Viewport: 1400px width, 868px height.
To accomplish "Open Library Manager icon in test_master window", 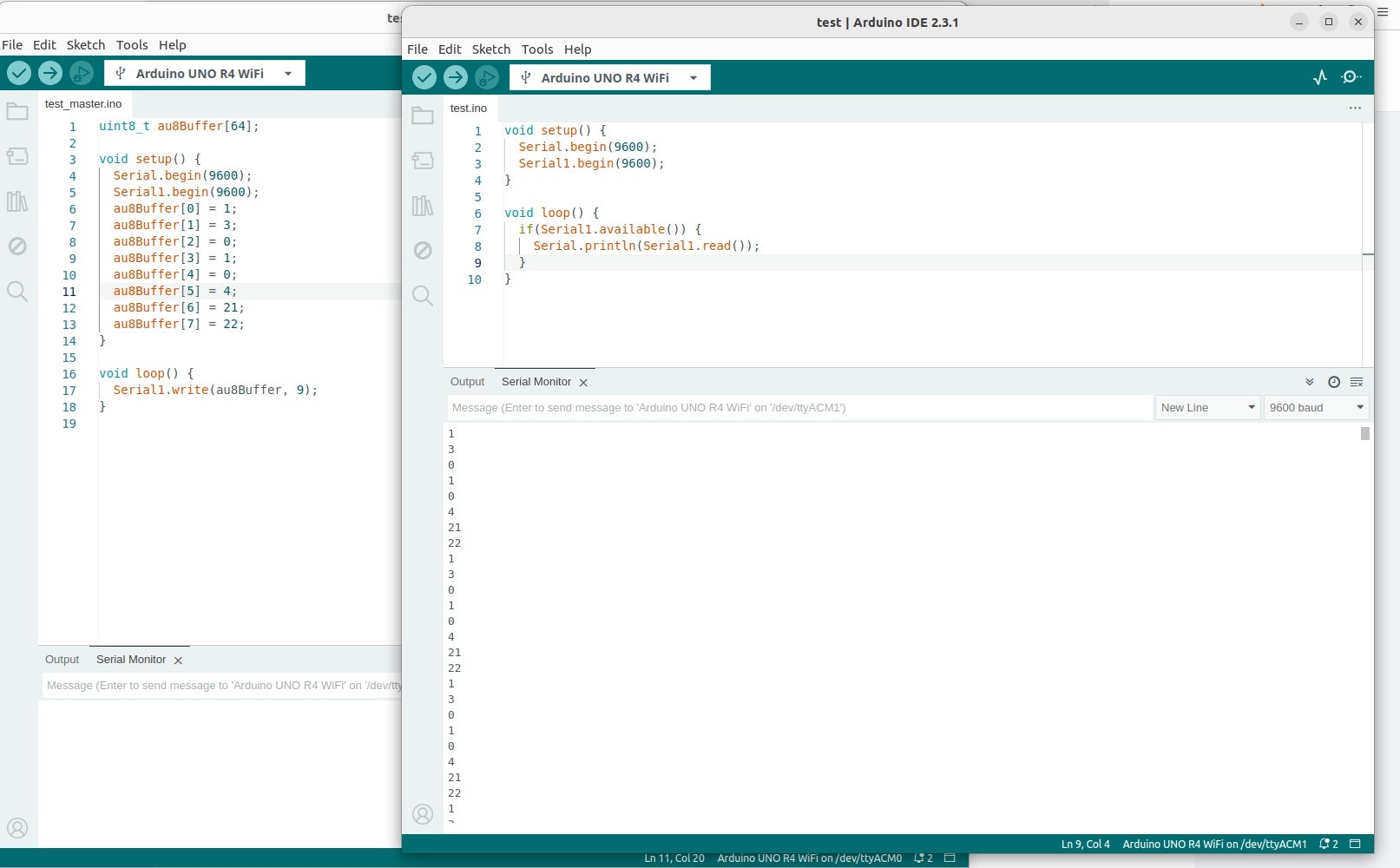I will pos(17,201).
